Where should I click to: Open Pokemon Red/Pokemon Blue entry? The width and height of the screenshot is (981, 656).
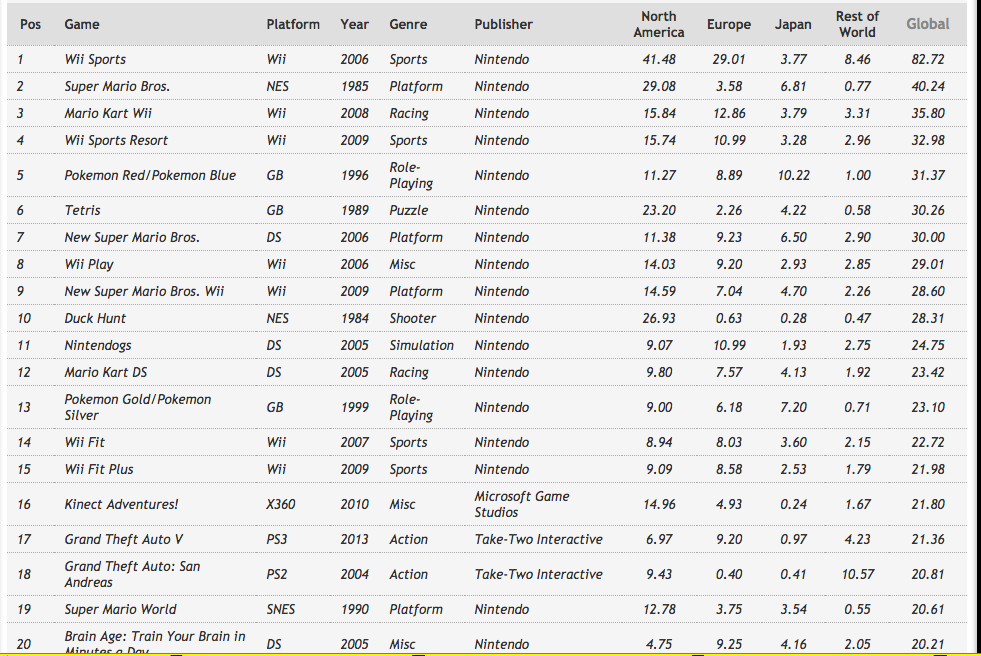tap(150, 176)
